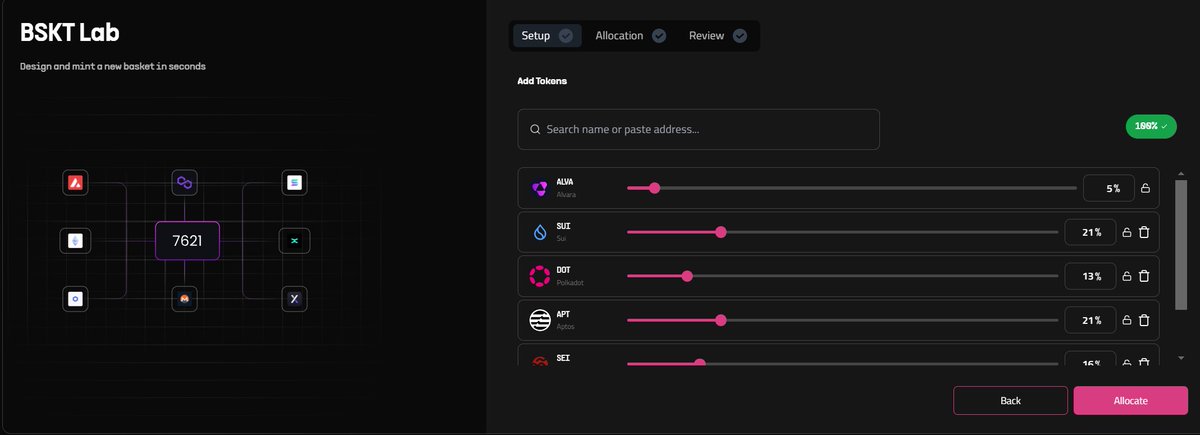Click the Back button
The height and width of the screenshot is (435, 1200).
(1010, 400)
